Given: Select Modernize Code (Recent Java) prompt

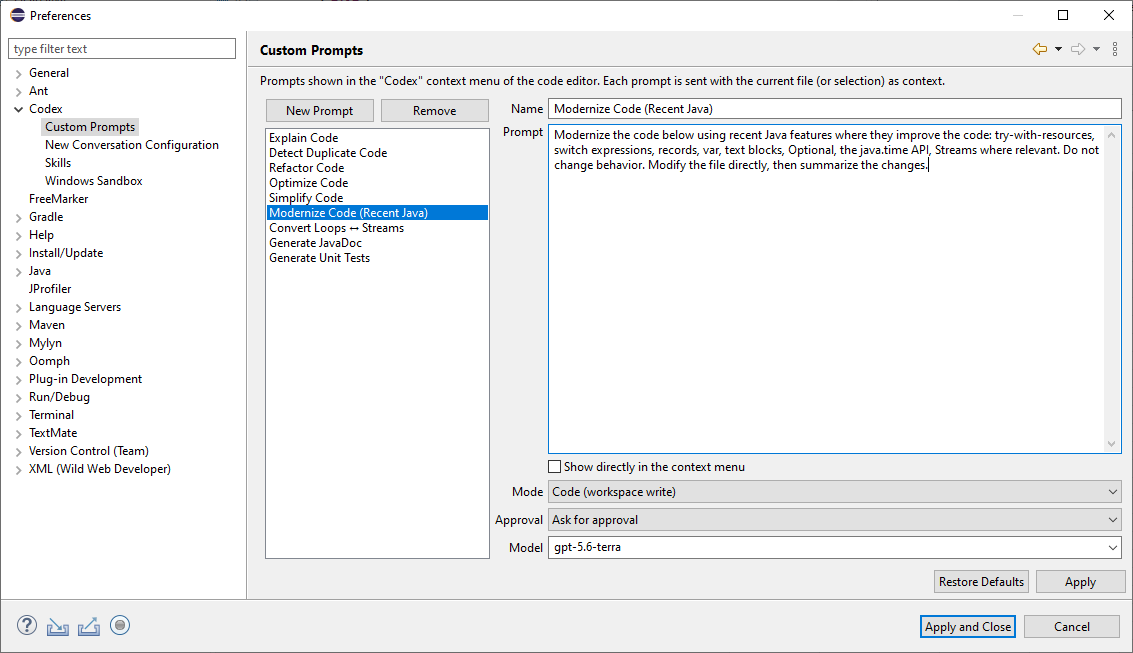Looking at the screenshot, I should pos(377,213).
